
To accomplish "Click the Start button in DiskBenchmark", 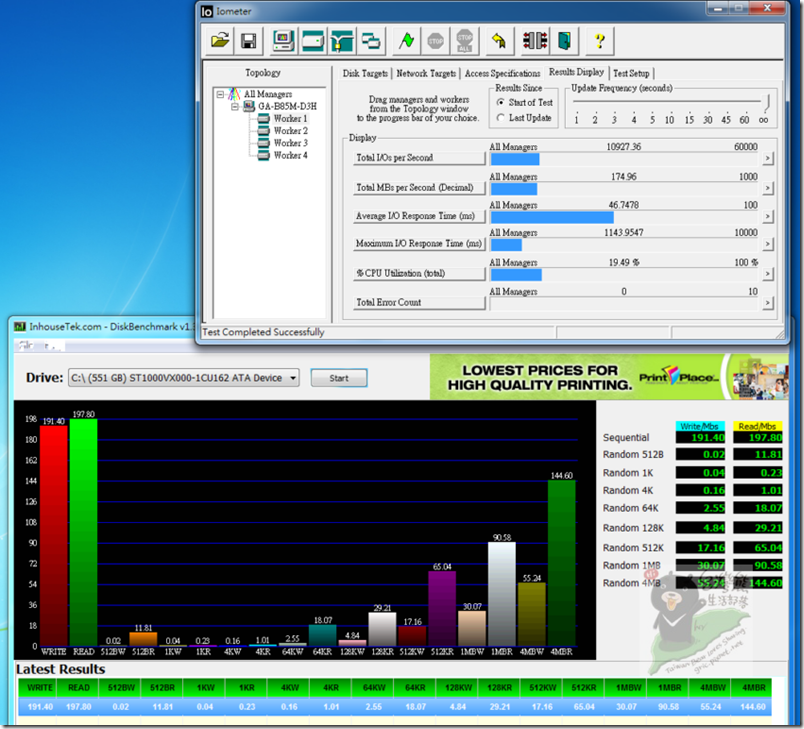I will pos(338,378).
